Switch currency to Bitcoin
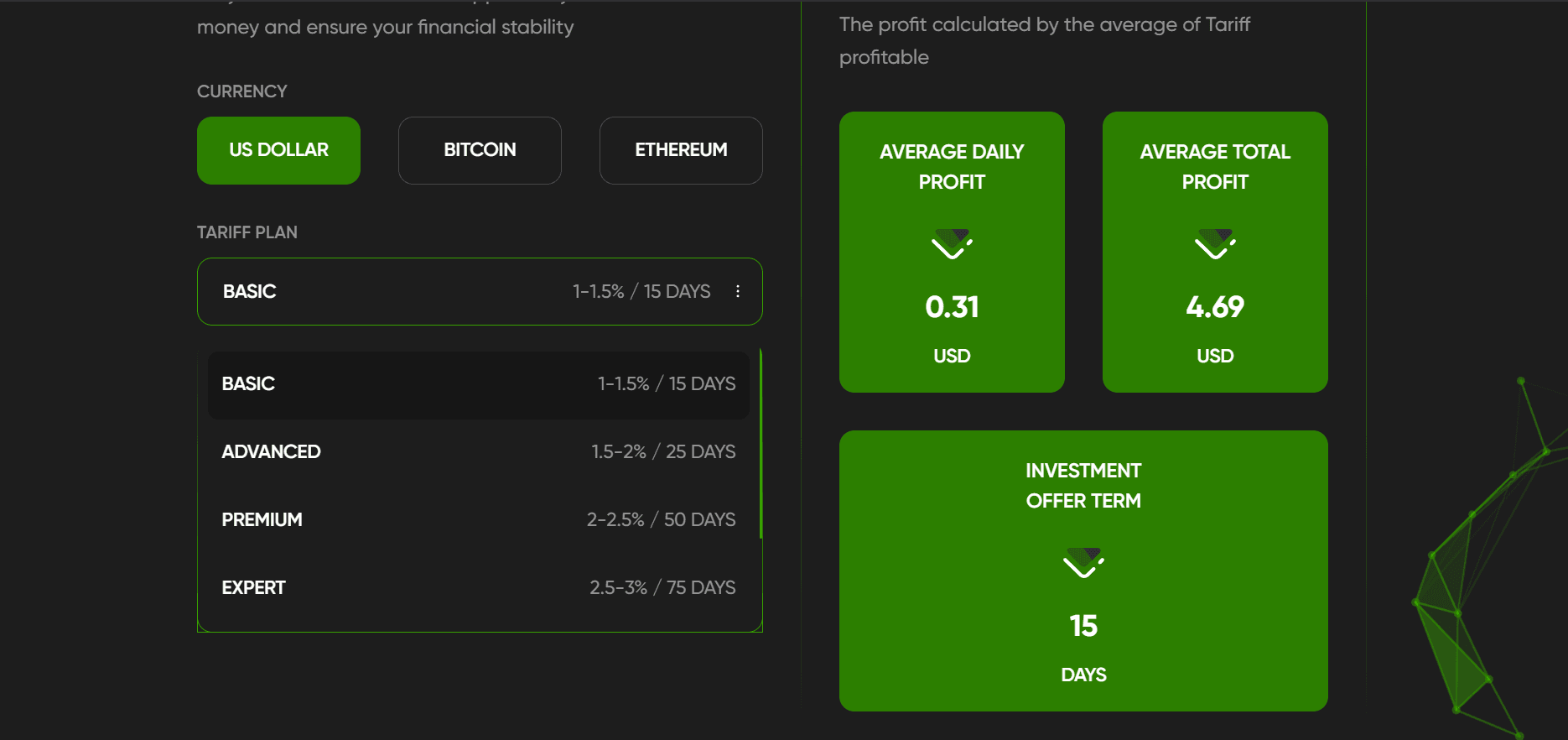 [x=480, y=150]
